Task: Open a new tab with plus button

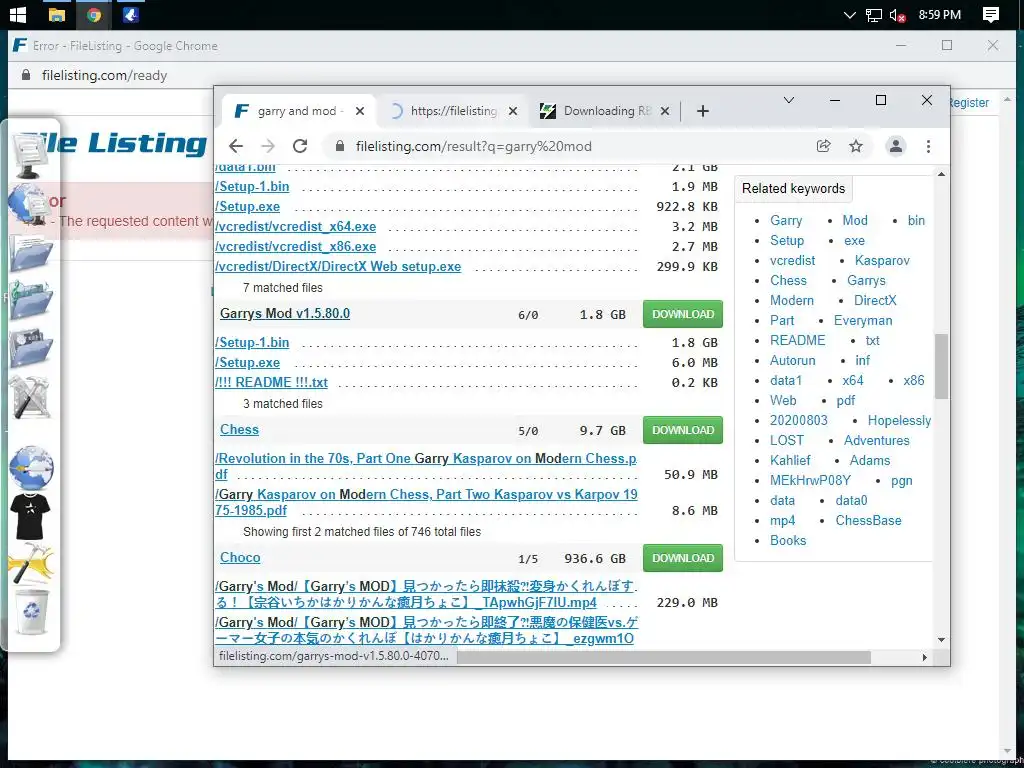Action: tap(703, 111)
